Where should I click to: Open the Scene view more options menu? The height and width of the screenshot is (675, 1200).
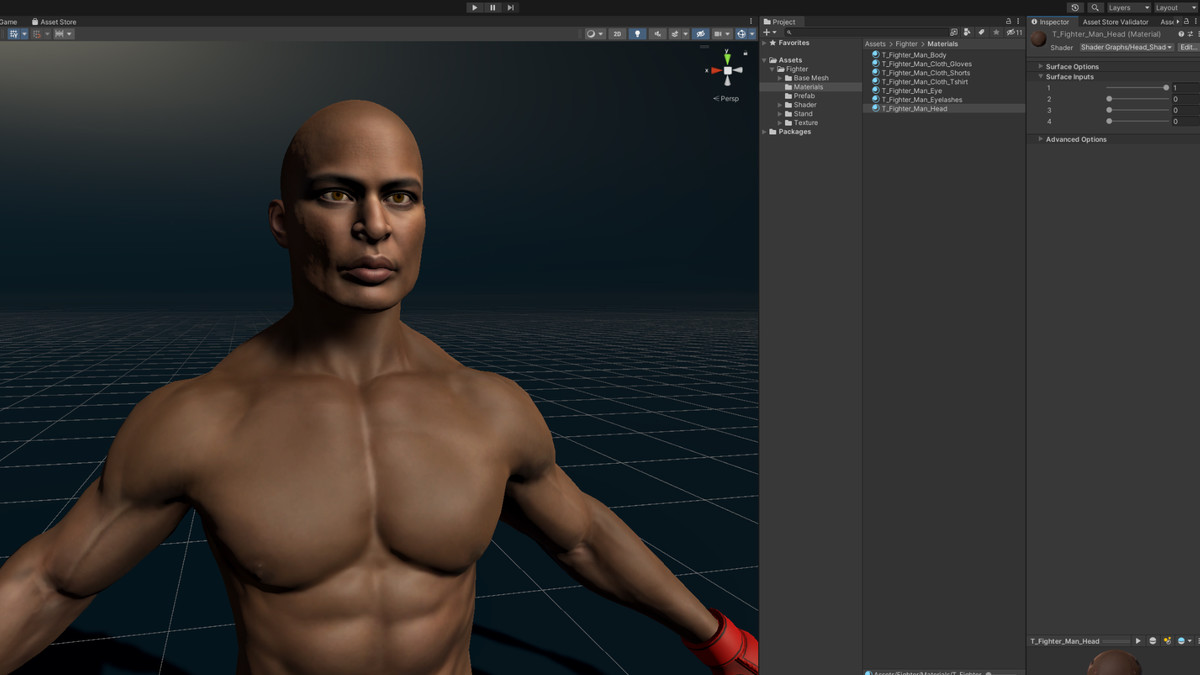[x=751, y=22]
